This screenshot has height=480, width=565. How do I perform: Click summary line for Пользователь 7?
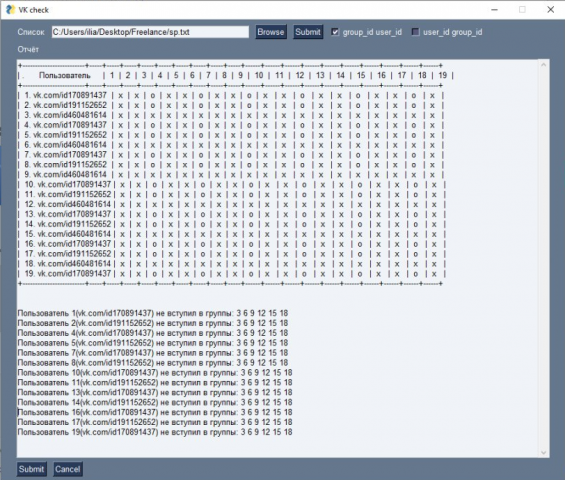click(x=153, y=353)
